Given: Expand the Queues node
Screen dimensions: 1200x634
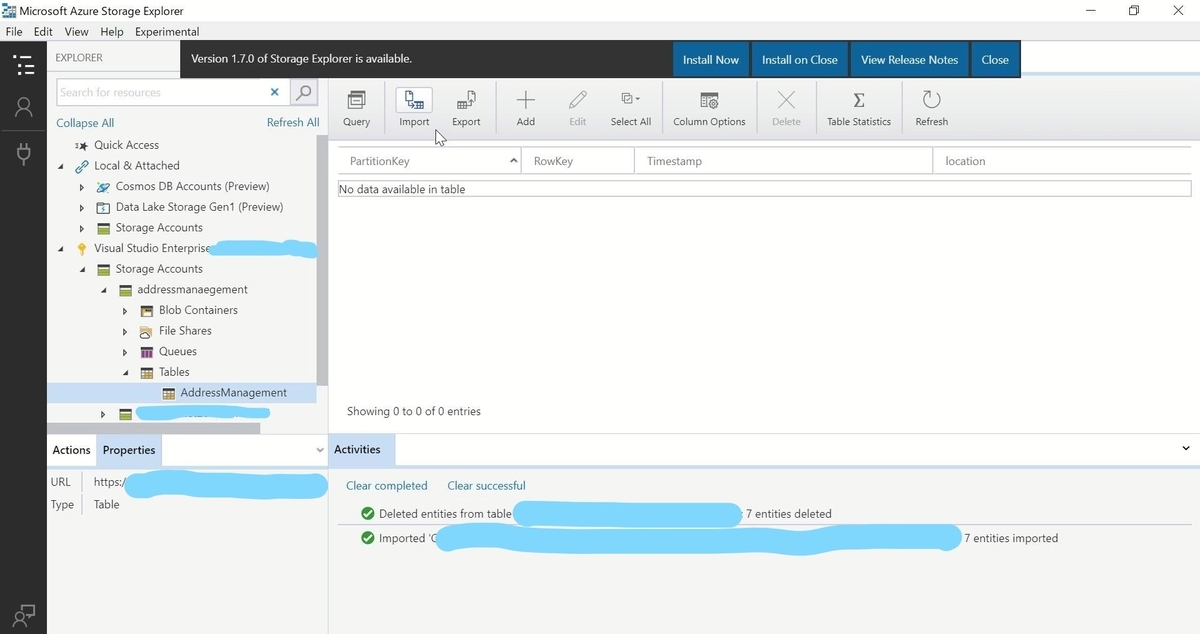Looking at the screenshot, I should [125, 352].
